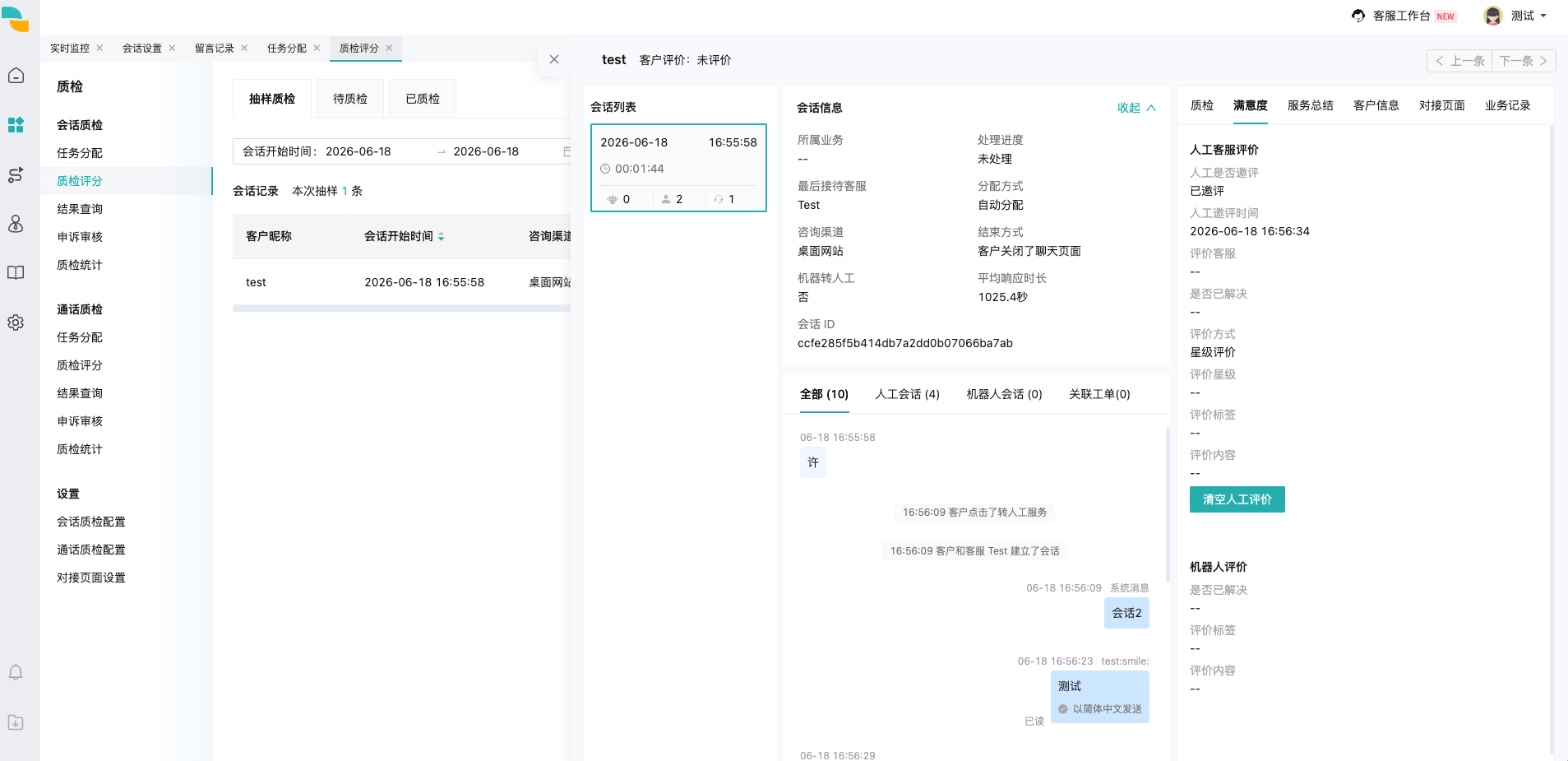Click the robot message count icon

point(612,199)
